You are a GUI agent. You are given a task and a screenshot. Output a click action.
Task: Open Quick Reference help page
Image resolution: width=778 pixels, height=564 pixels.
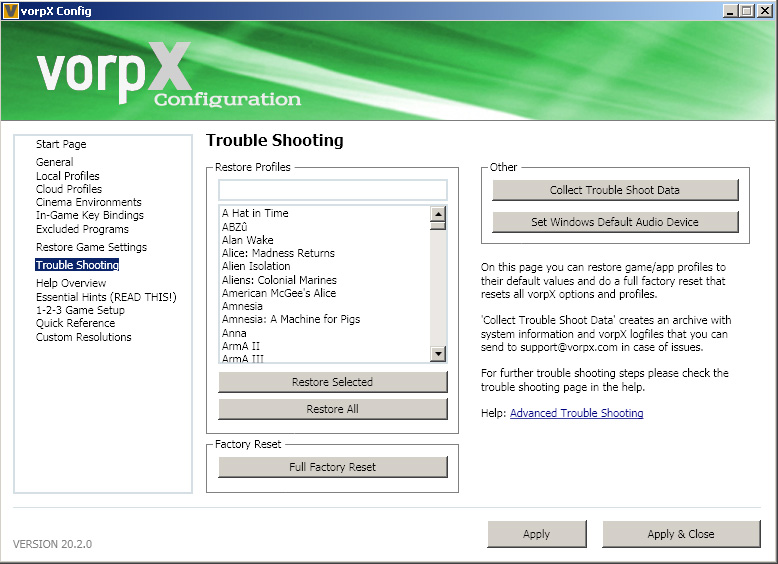[x=75, y=323]
